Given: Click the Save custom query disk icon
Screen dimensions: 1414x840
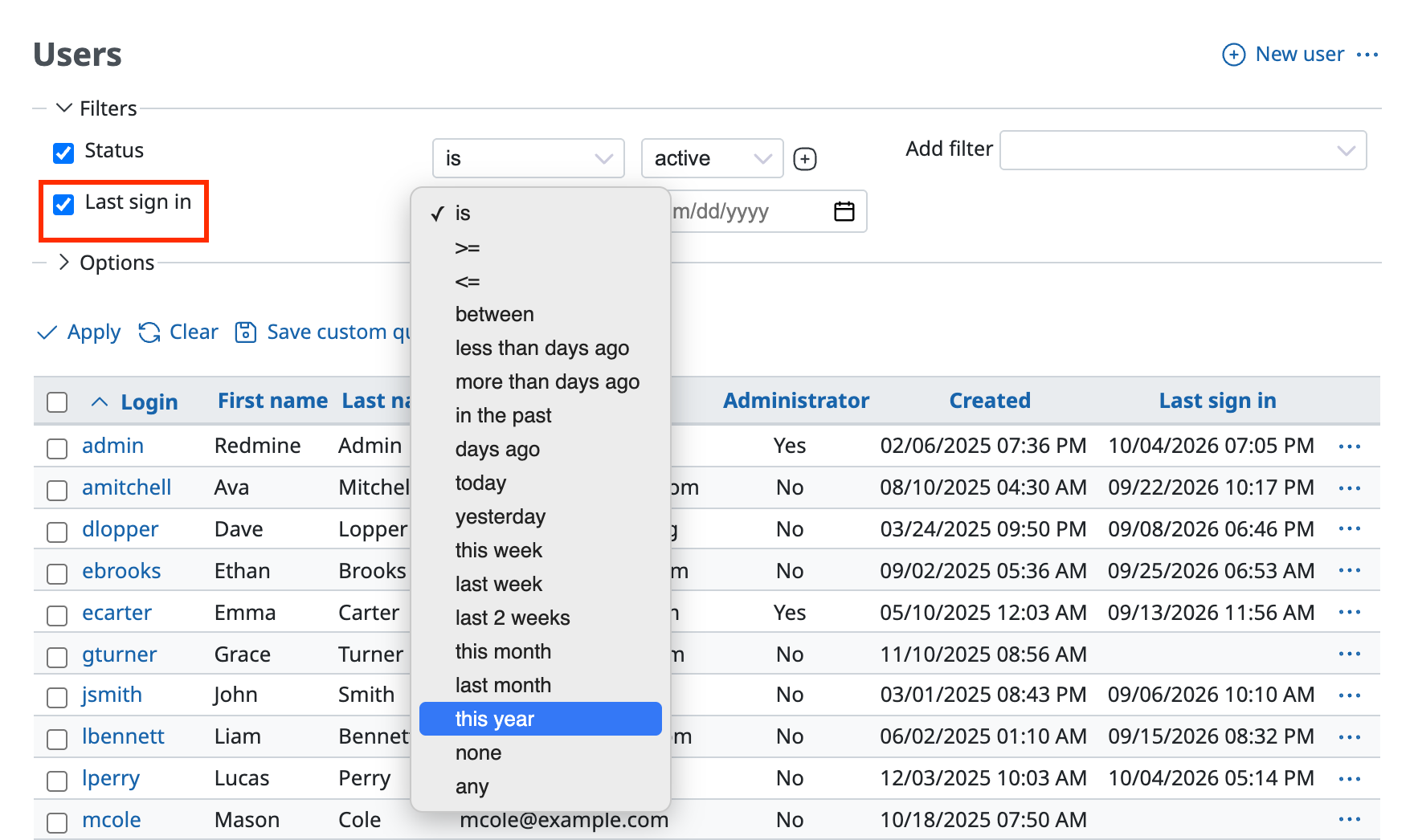Looking at the screenshot, I should click(246, 332).
